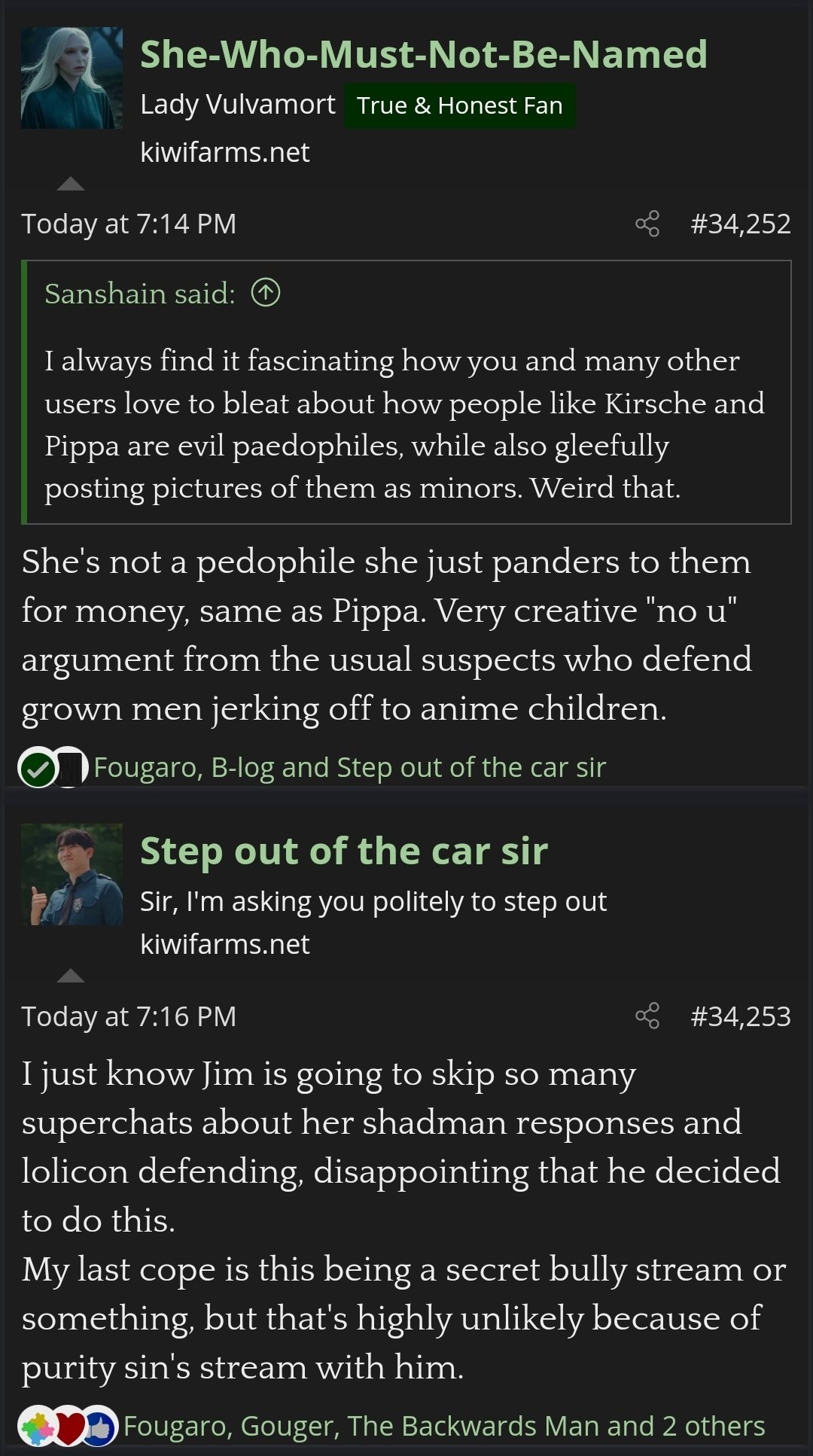Open post number #34,252 permalink
Screen dimensions: 813x1456
click(x=741, y=224)
